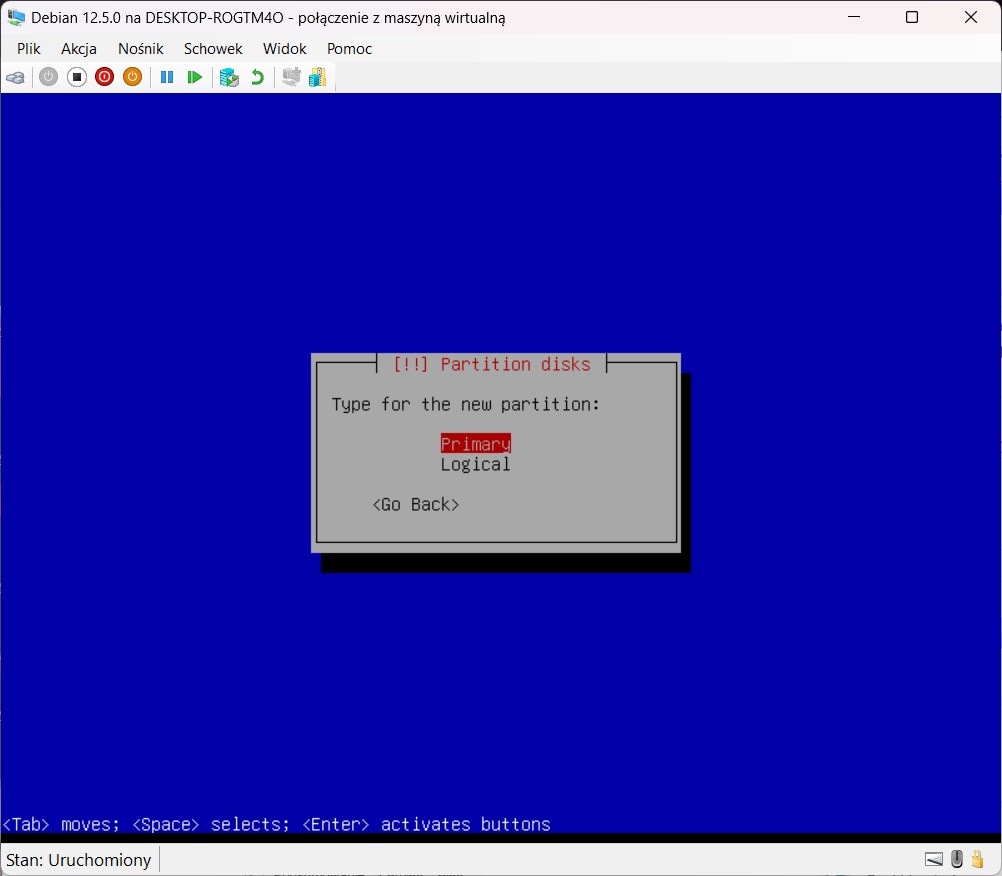
Task: Toggle enhanced session mode icon
Action: pyautogui.click(x=291, y=77)
